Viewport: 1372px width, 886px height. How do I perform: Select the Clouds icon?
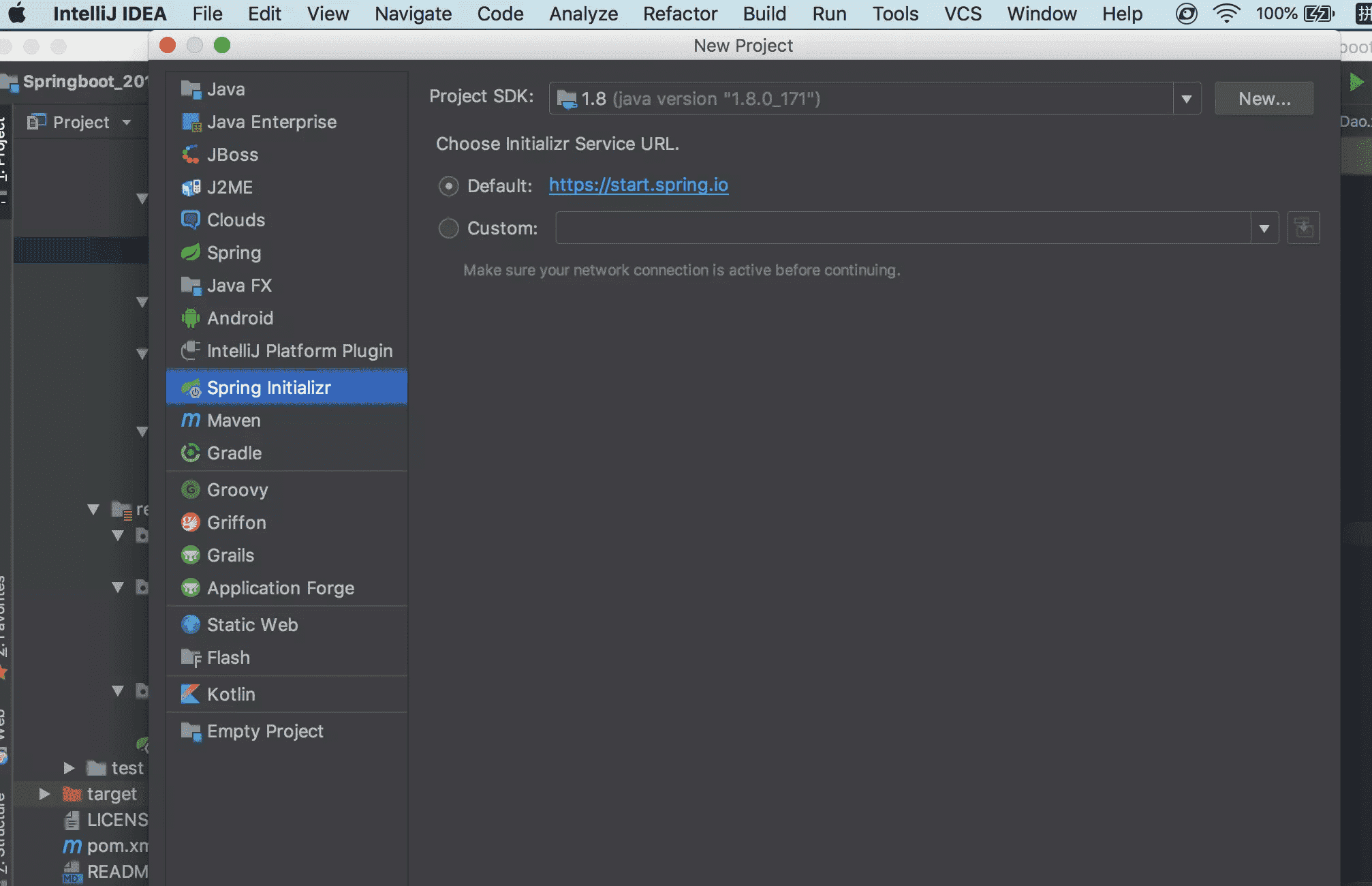[x=191, y=220]
